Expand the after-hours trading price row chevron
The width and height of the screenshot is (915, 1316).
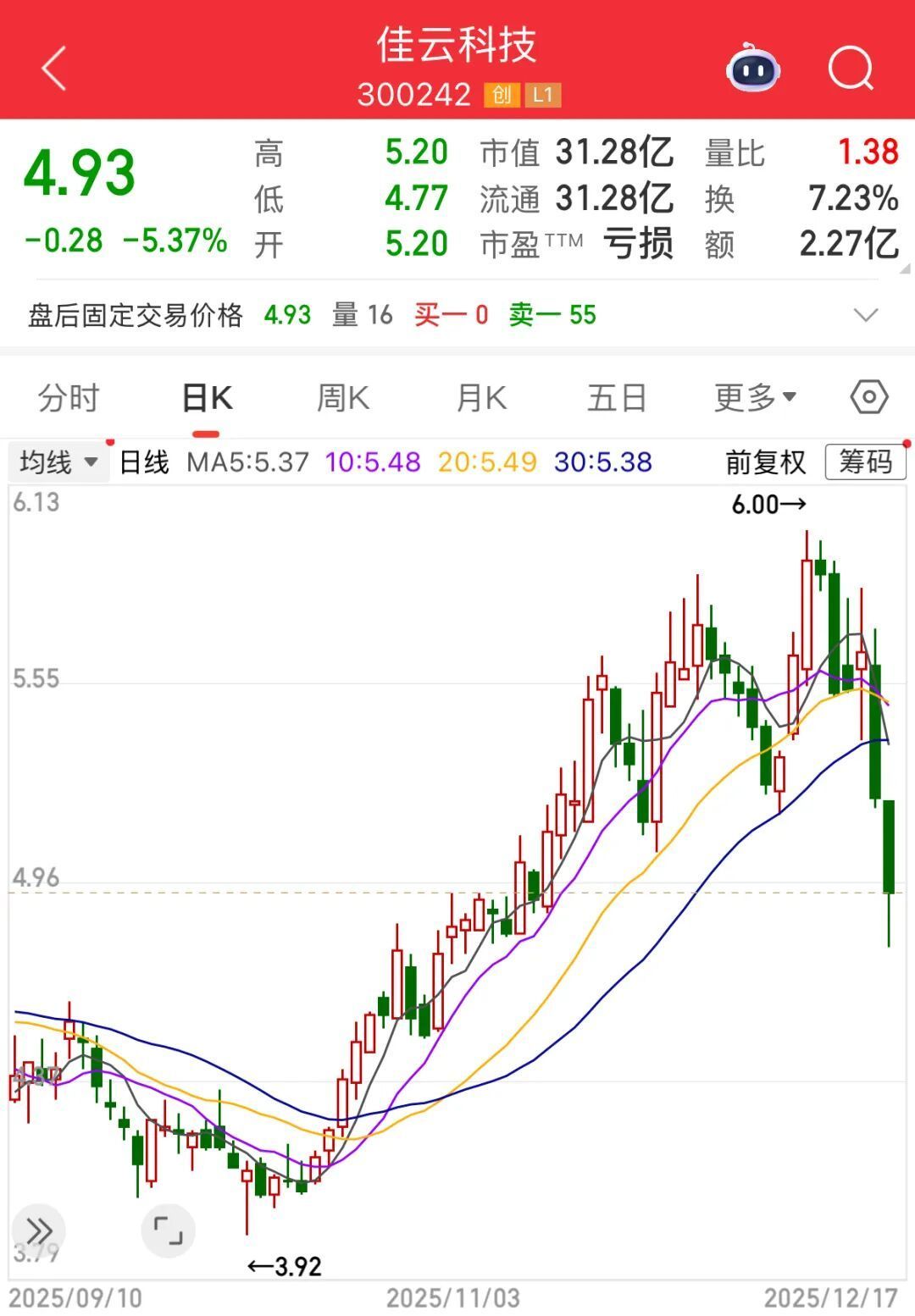[x=866, y=316]
